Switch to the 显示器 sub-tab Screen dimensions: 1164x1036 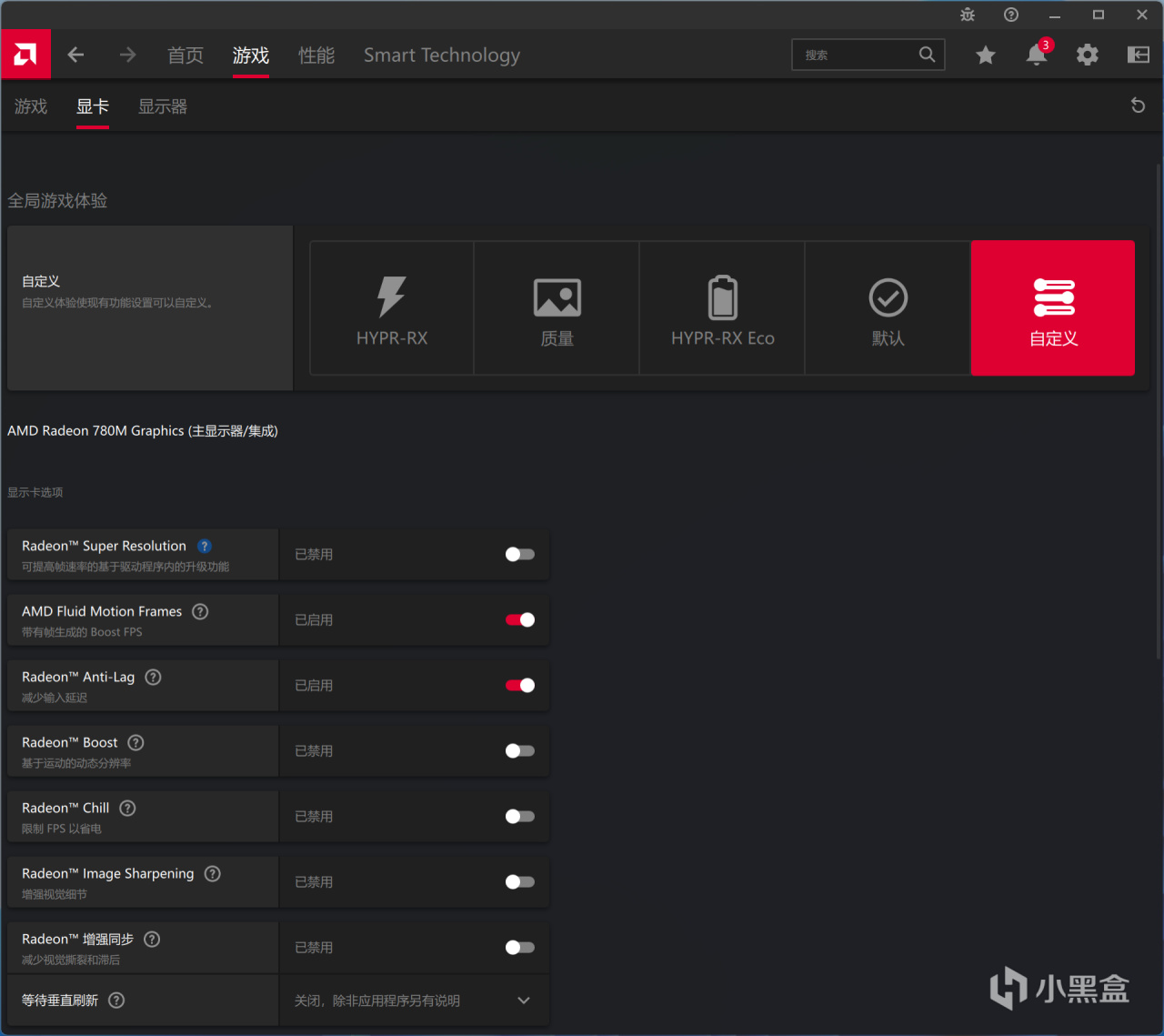pyautogui.click(x=163, y=106)
